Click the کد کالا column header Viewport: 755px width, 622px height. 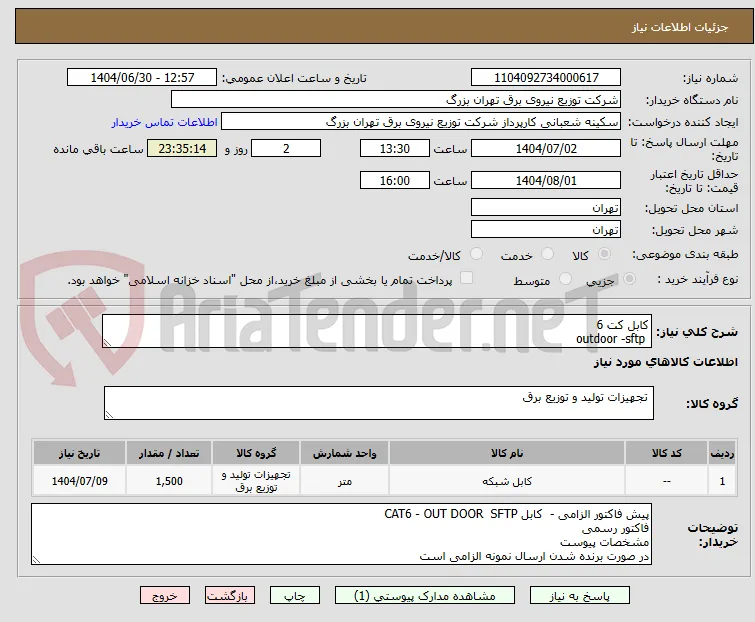[x=666, y=453]
